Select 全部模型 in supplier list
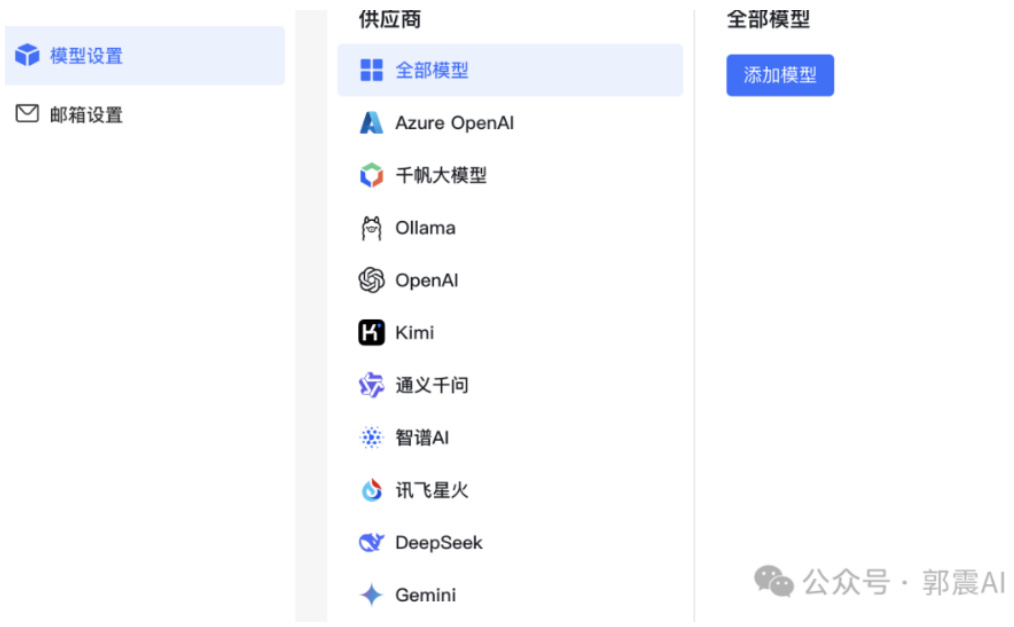Viewport: 1014px width, 627px height. tap(510, 70)
